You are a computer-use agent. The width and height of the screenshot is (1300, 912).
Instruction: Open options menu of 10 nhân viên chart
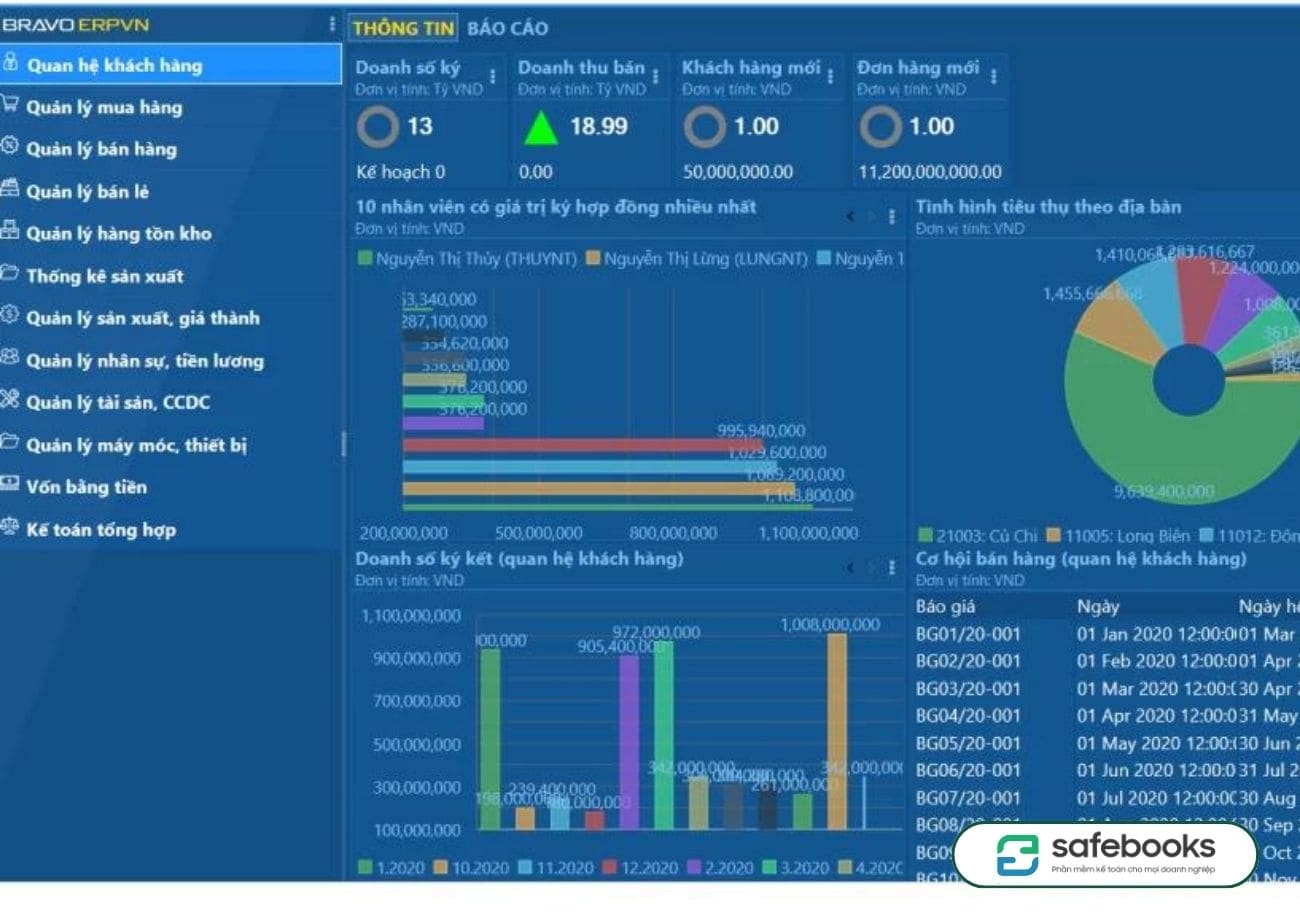pos(891,216)
